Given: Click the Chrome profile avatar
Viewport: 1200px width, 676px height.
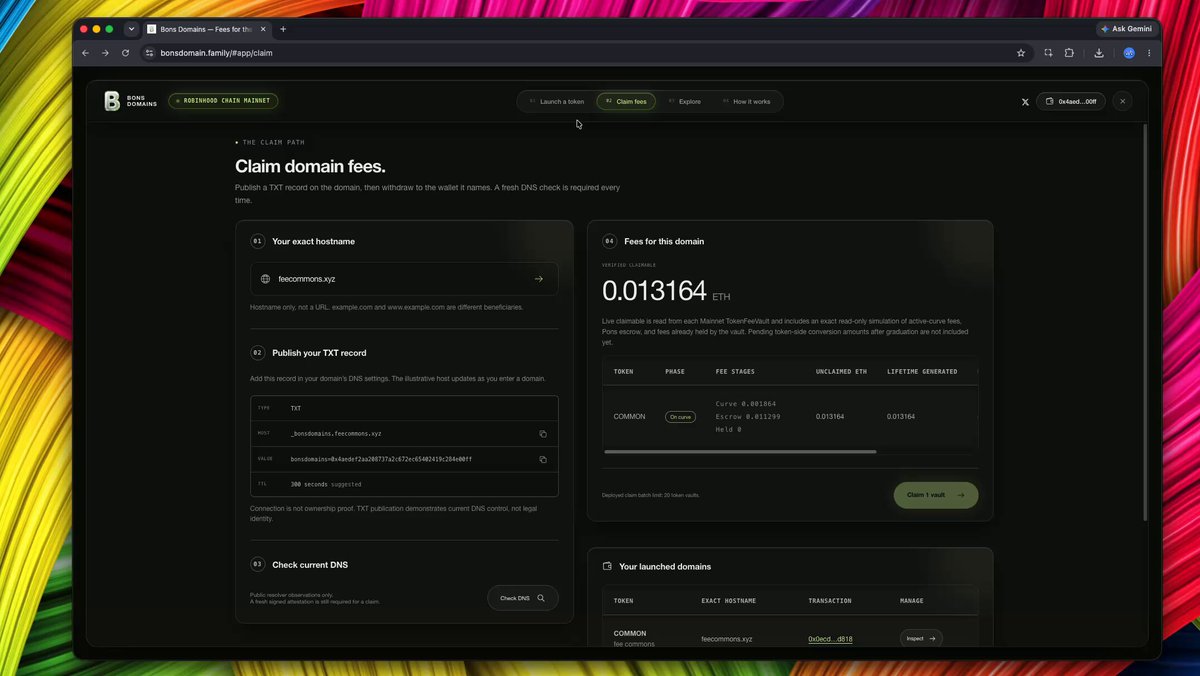Looking at the screenshot, I should pyautogui.click(x=1129, y=53).
